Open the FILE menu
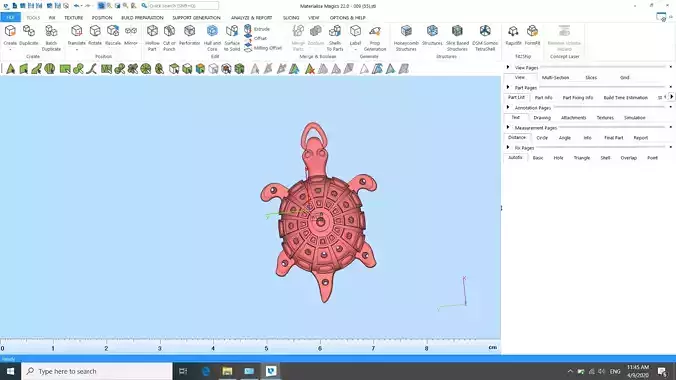 [10, 18]
